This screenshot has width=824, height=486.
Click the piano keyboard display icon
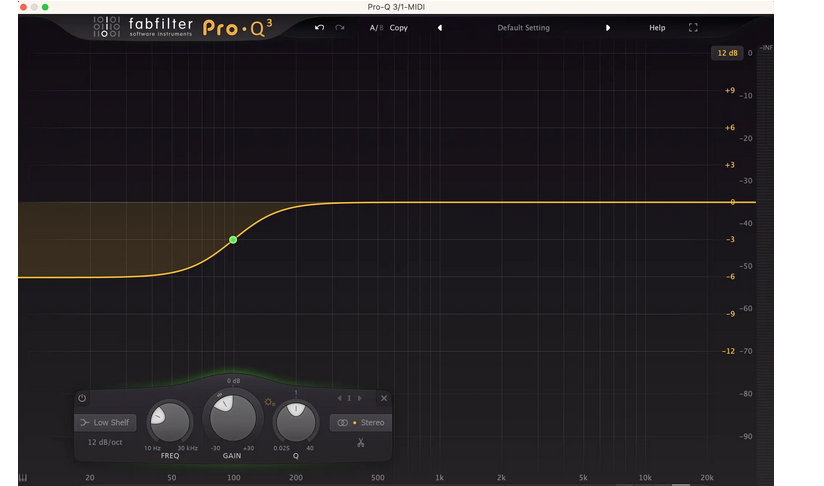pyautogui.click(x=23, y=478)
